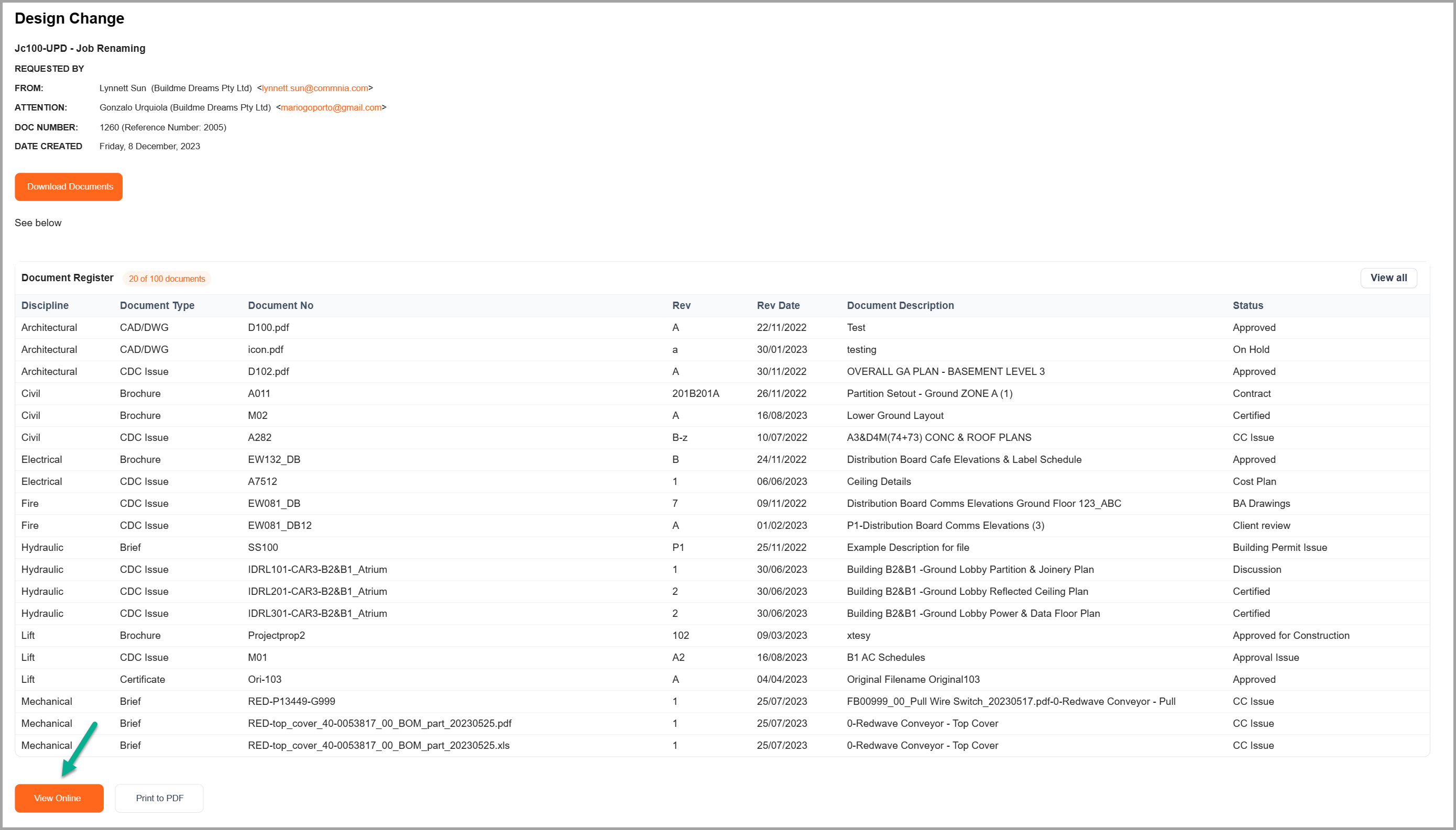Select document number M02

pyautogui.click(x=257, y=416)
